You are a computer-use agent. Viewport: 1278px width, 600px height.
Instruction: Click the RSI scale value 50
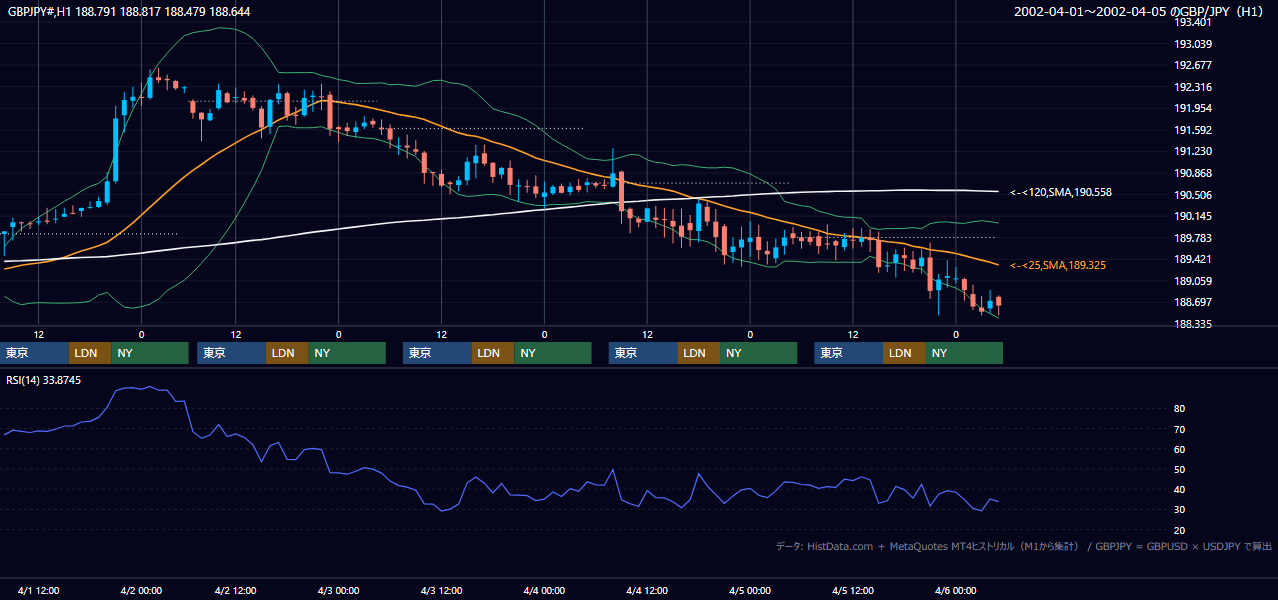tap(1180, 469)
